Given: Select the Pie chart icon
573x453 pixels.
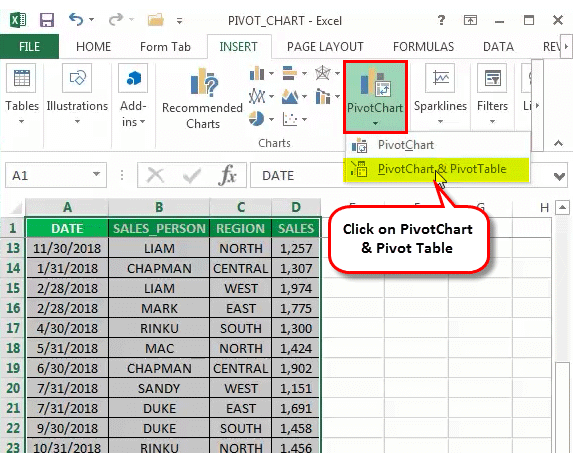Looking at the screenshot, I should pos(256,119).
